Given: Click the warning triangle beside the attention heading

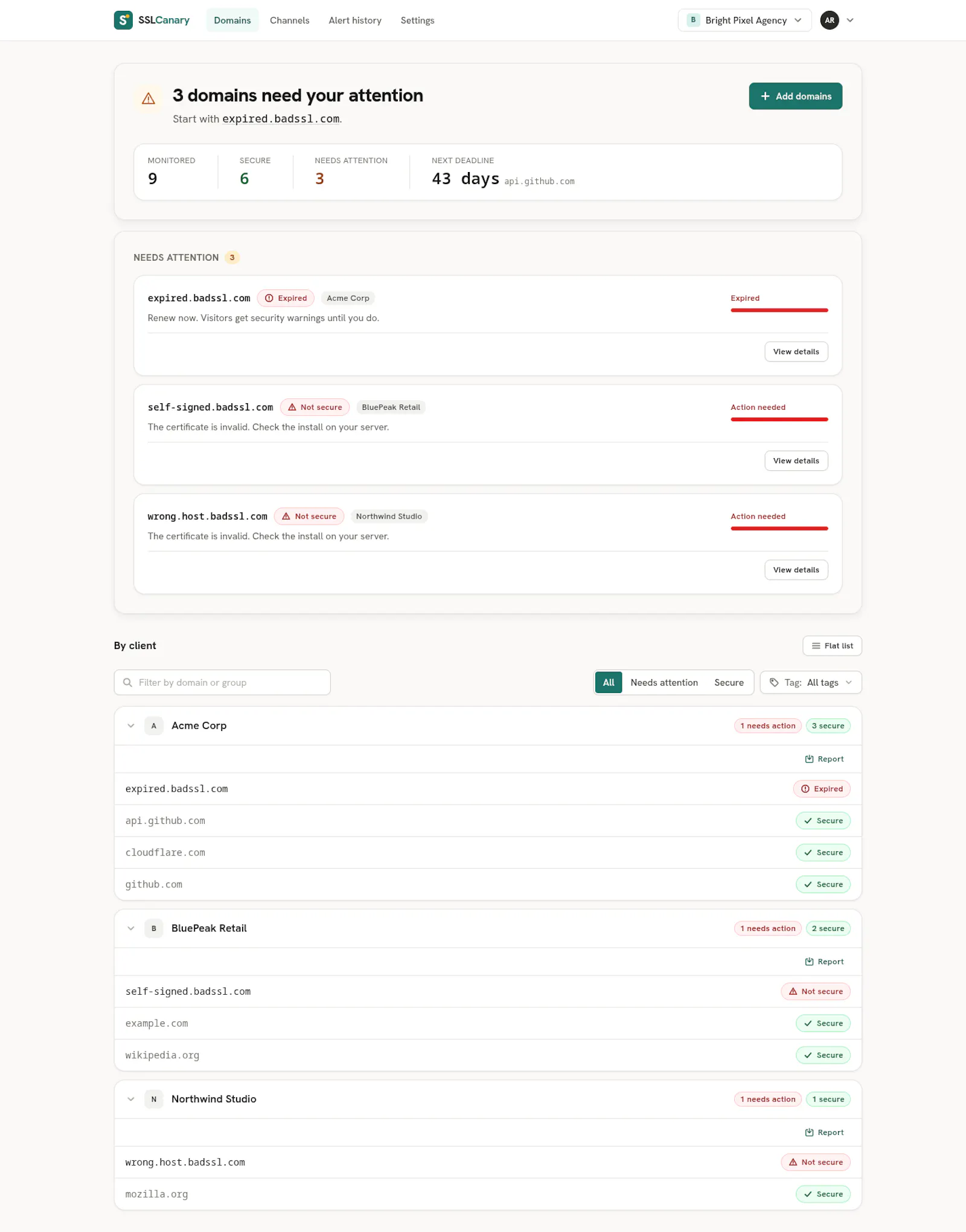Looking at the screenshot, I should tap(149, 98).
